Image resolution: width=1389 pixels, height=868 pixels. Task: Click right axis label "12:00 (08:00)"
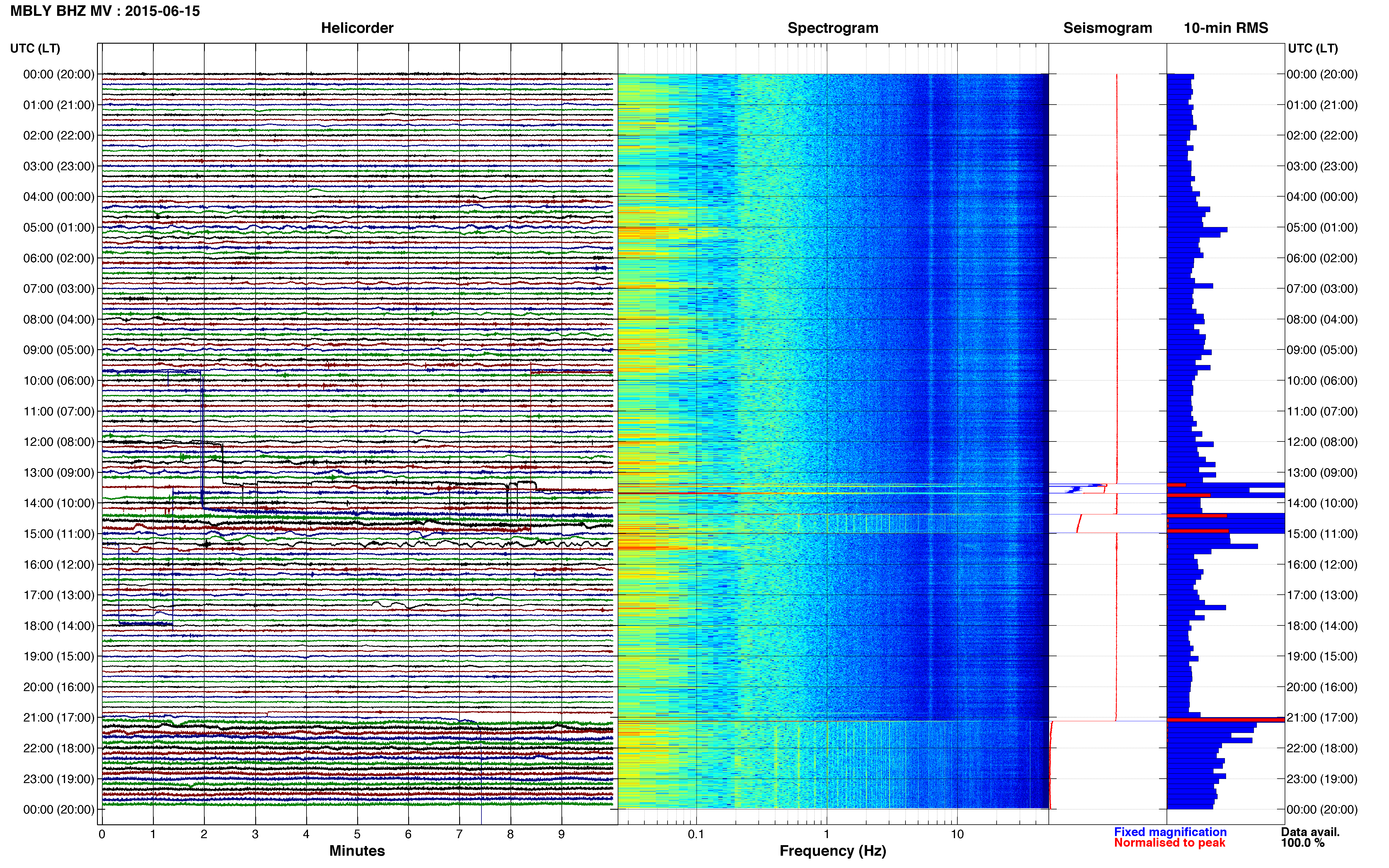pyautogui.click(x=1322, y=442)
